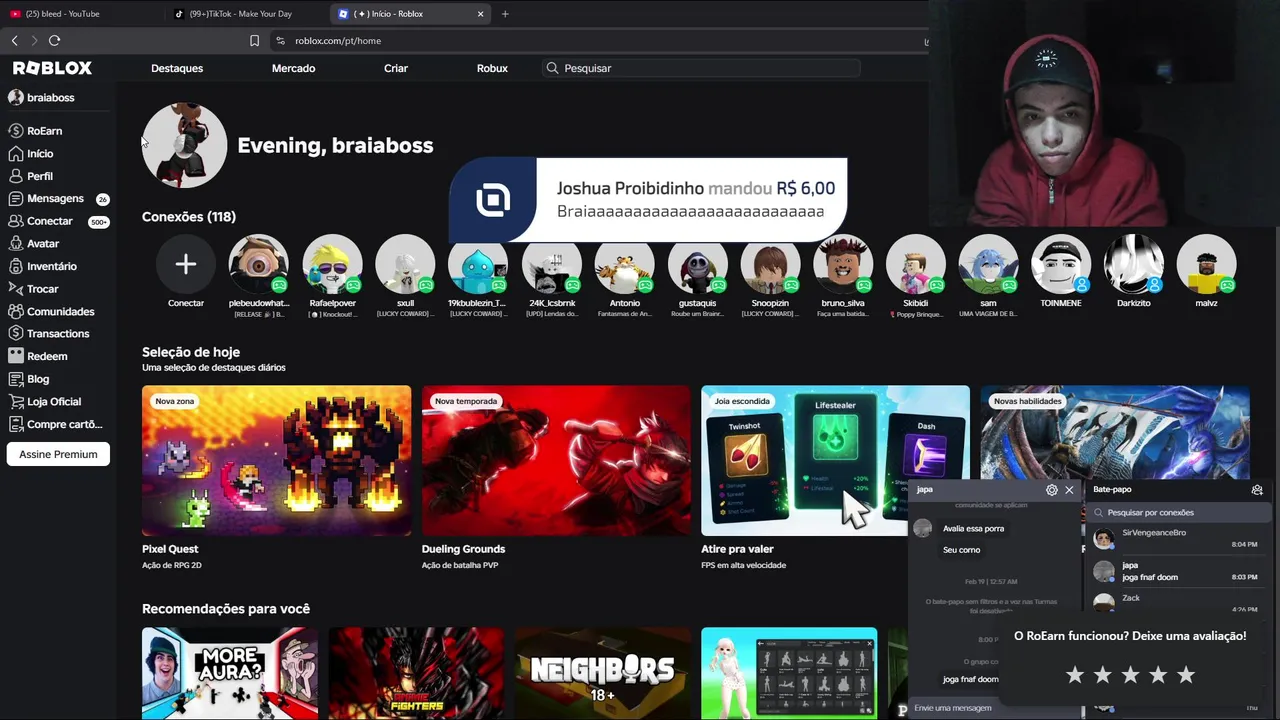This screenshot has width=1280, height=720.
Task: Open japa chat settings gear
Action: pyautogui.click(x=1051, y=490)
